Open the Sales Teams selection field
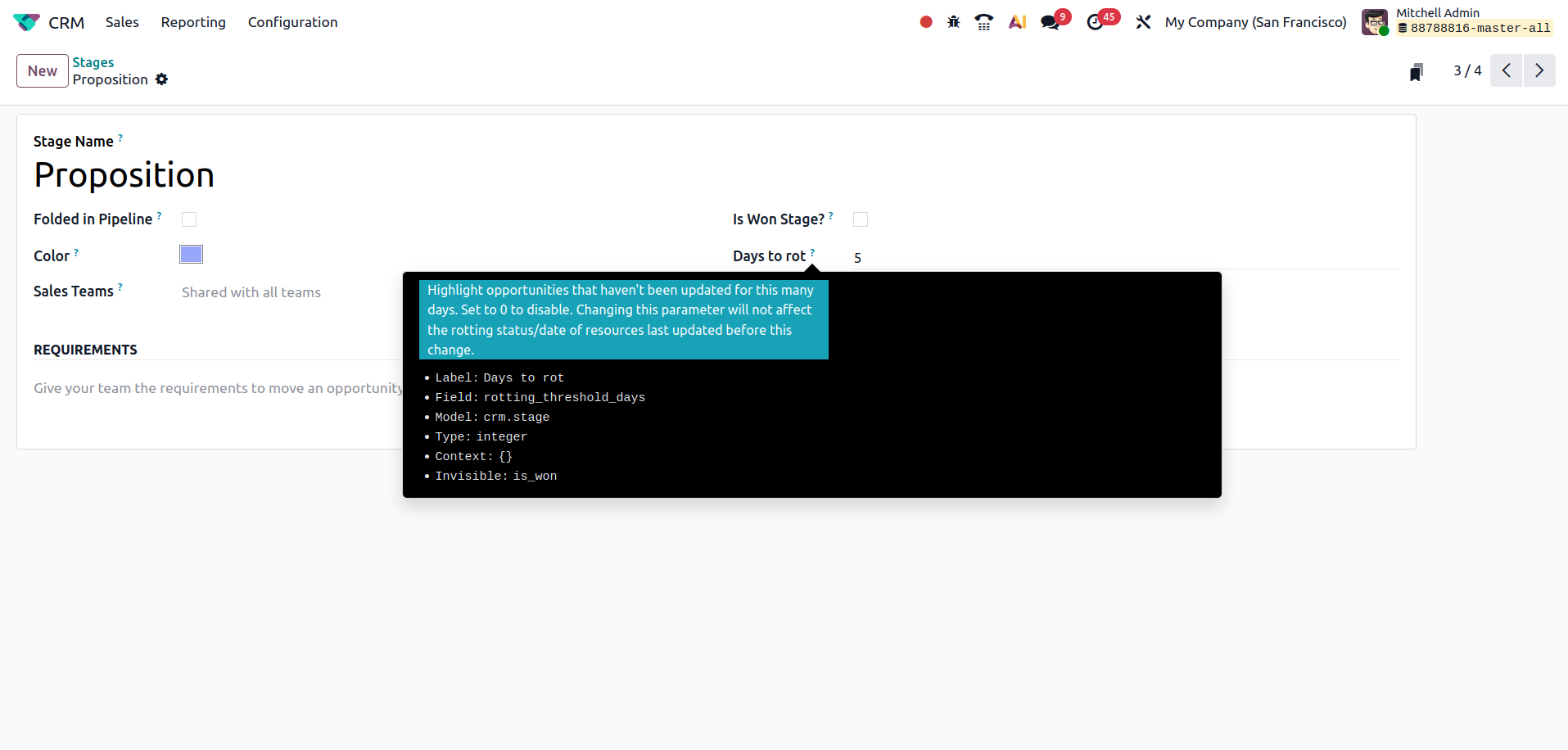Image resolution: width=1568 pixels, height=750 pixels. coord(287,292)
